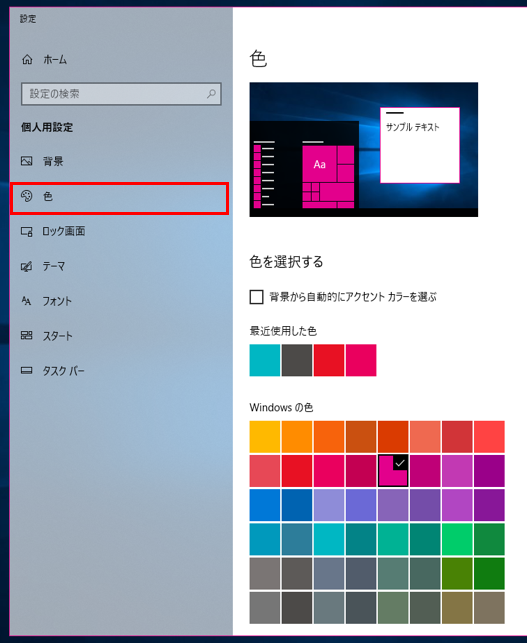This screenshot has height=643, width=527.
Task: Click the Colors (色) palette icon
Action: point(27,196)
